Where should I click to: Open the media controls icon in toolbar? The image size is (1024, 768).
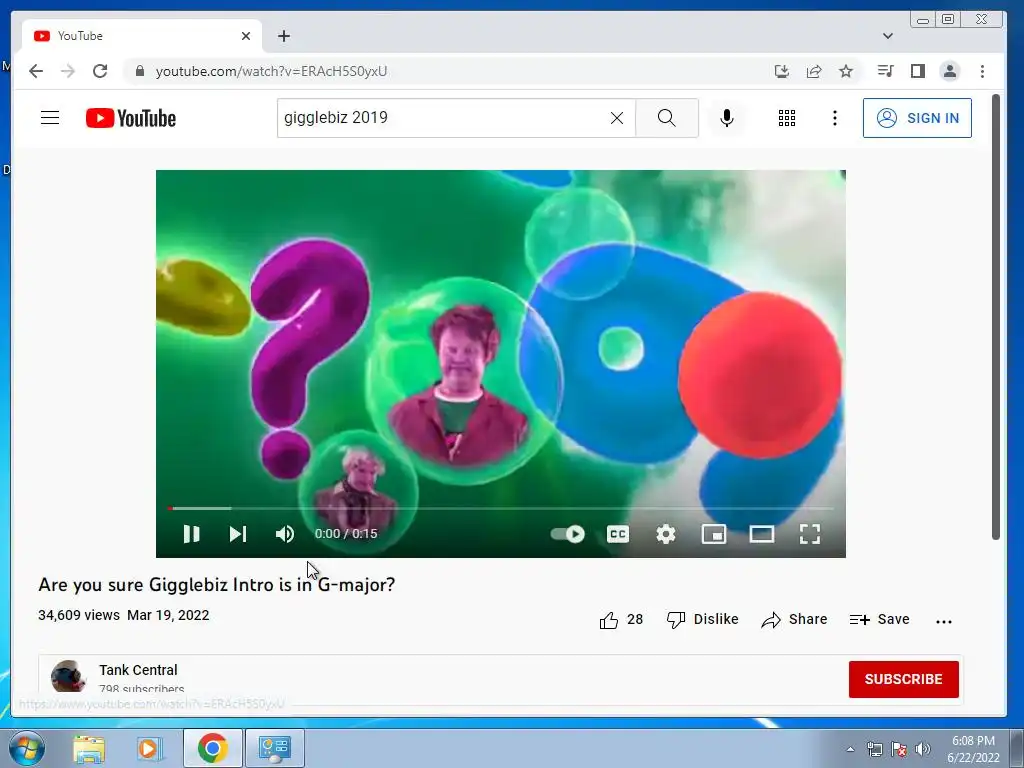[x=886, y=71]
